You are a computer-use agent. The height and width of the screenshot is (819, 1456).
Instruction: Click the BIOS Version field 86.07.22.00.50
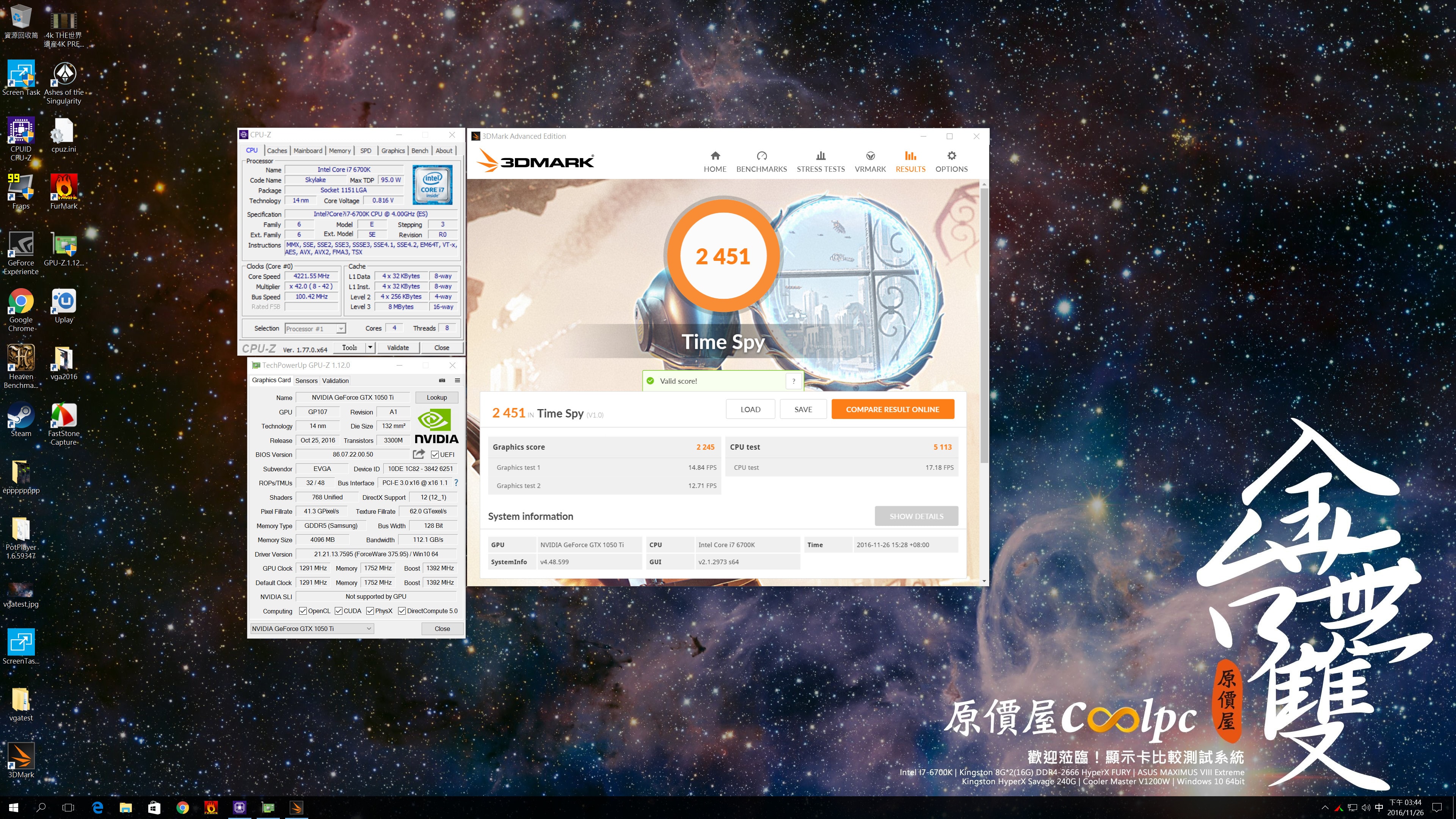coord(353,455)
